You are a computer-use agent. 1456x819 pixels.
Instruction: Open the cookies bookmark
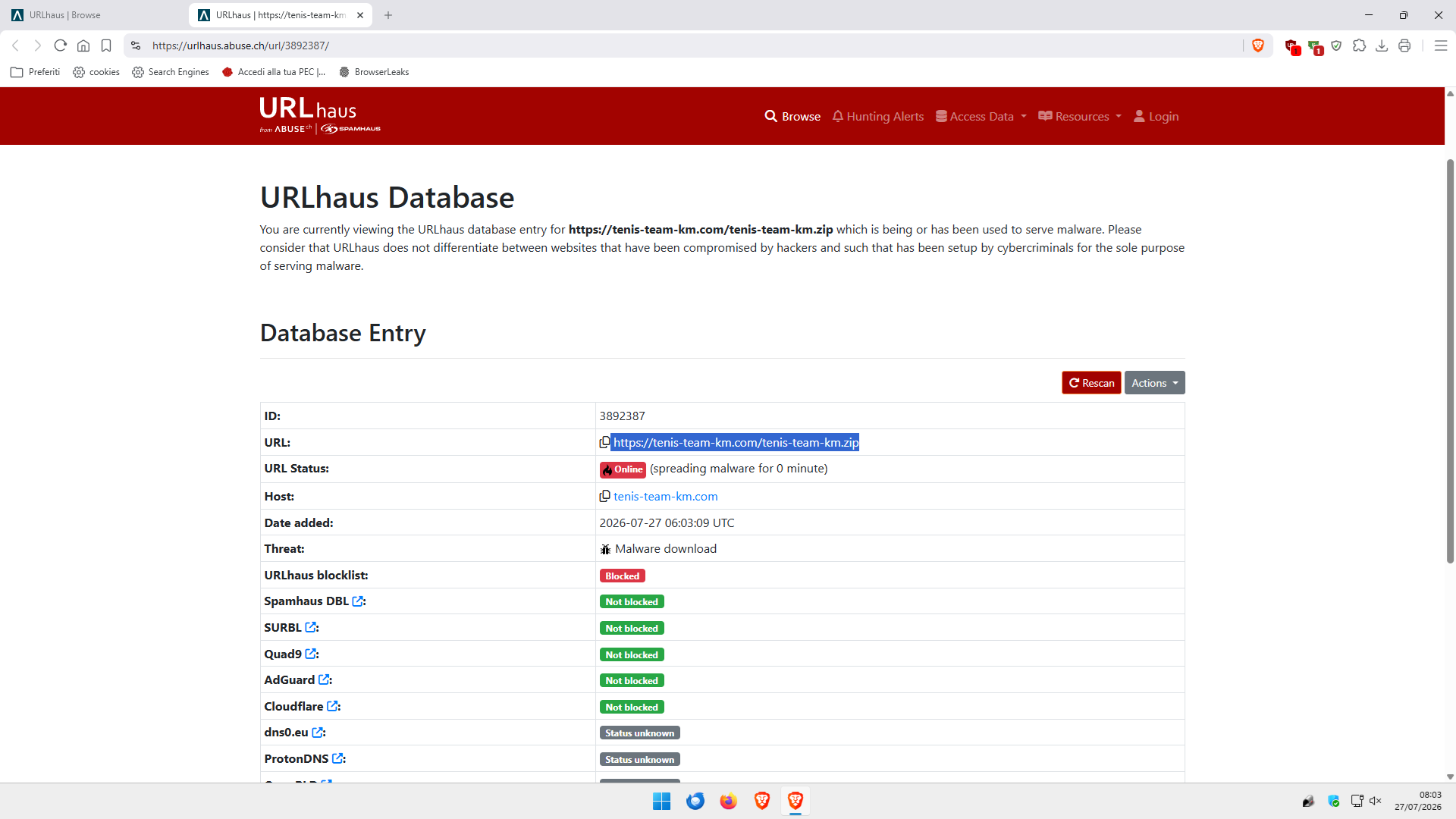96,72
